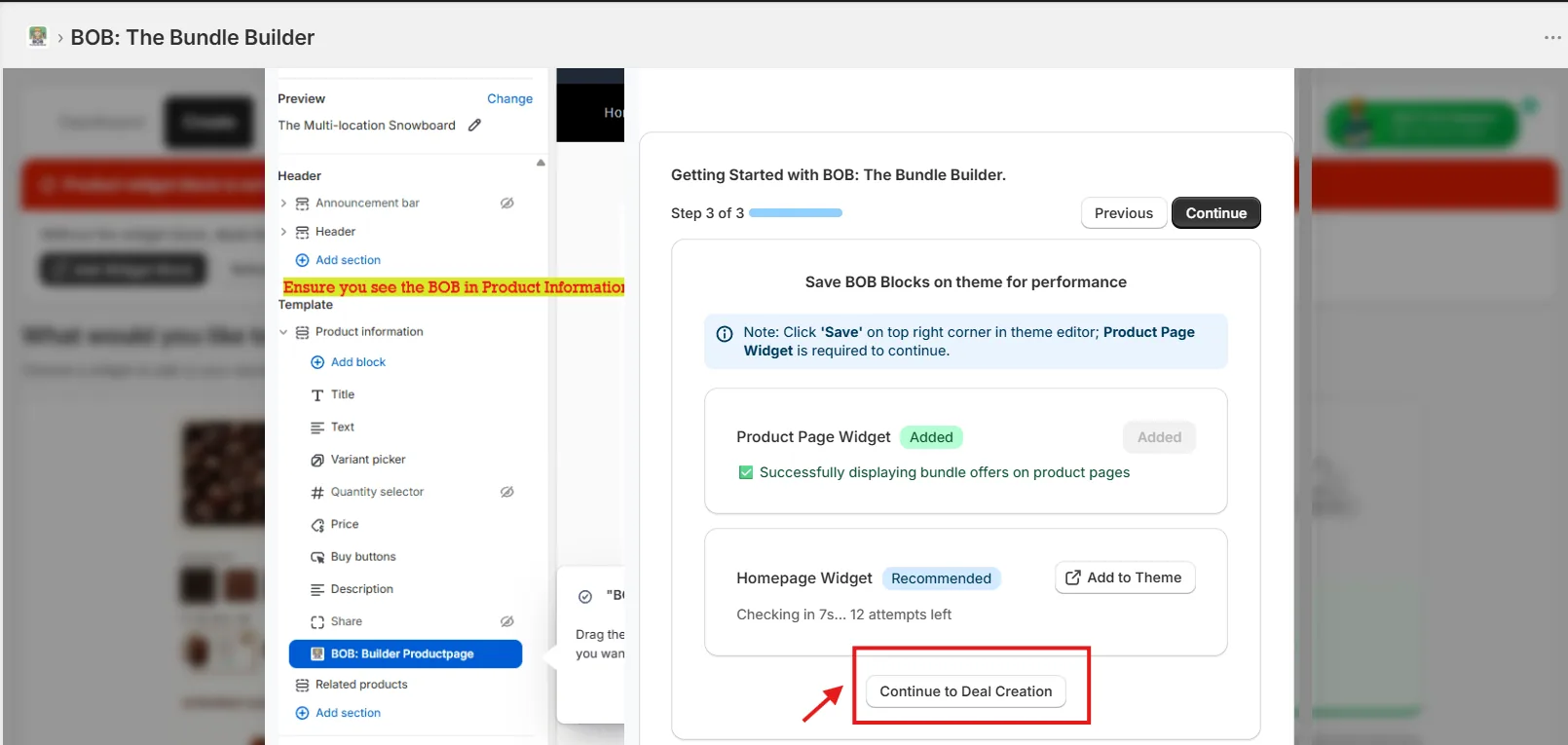The height and width of the screenshot is (745, 1568).
Task: Click the Add block link
Action: [x=358, y=362]
